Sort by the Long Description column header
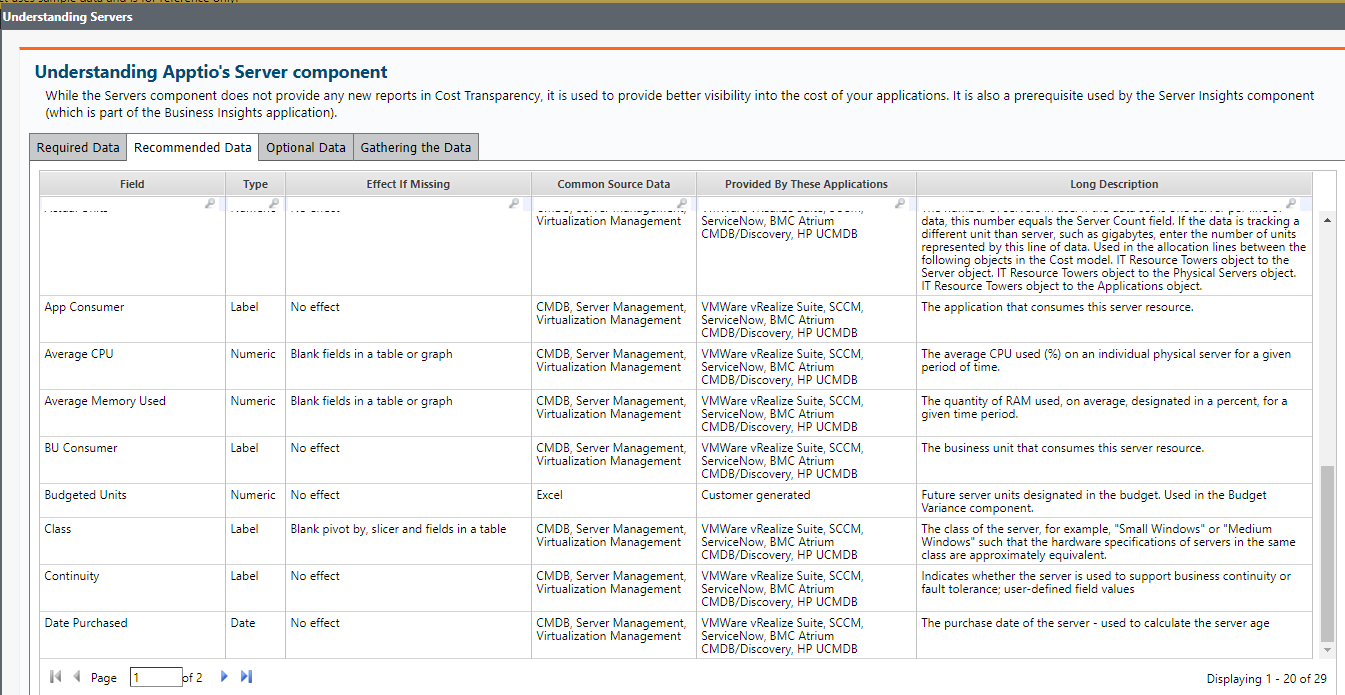This screenshot has height=695, width=1345. pyautogui.click(x=1114, y=184)
